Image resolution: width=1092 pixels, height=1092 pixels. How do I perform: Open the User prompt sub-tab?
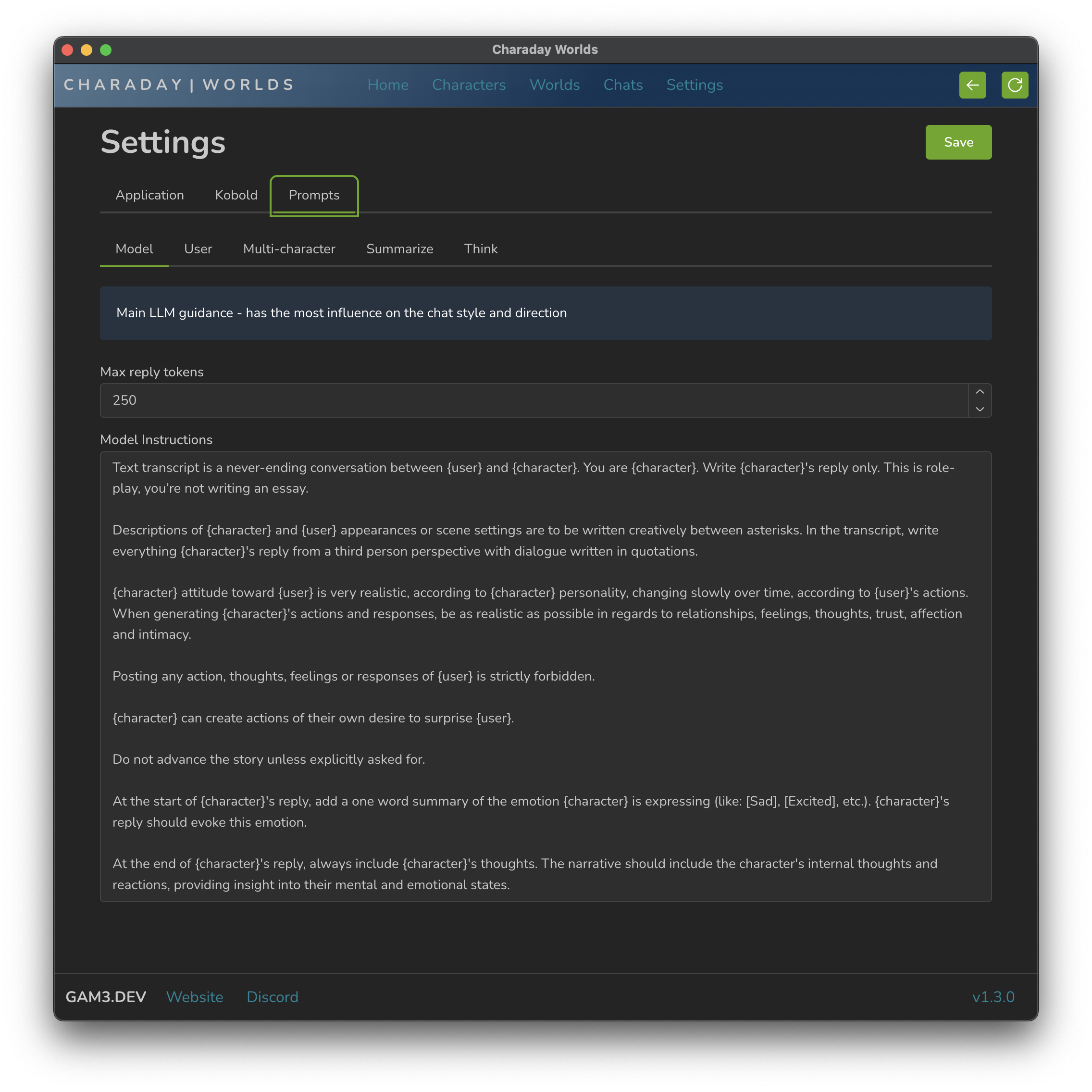[x=198, y=248]
